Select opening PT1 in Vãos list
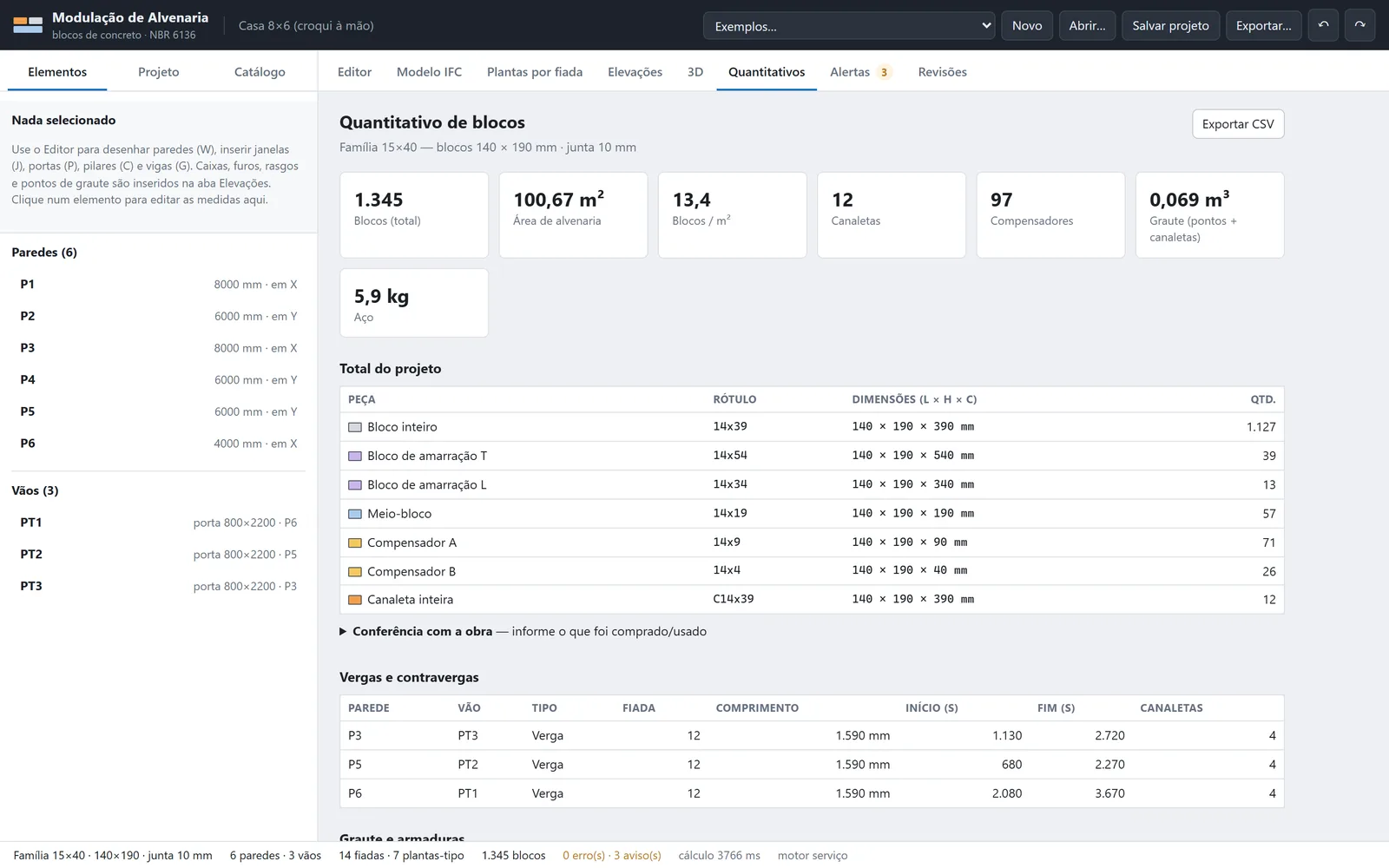This screenshot has width=1389, height=868. tap(158, 523)
